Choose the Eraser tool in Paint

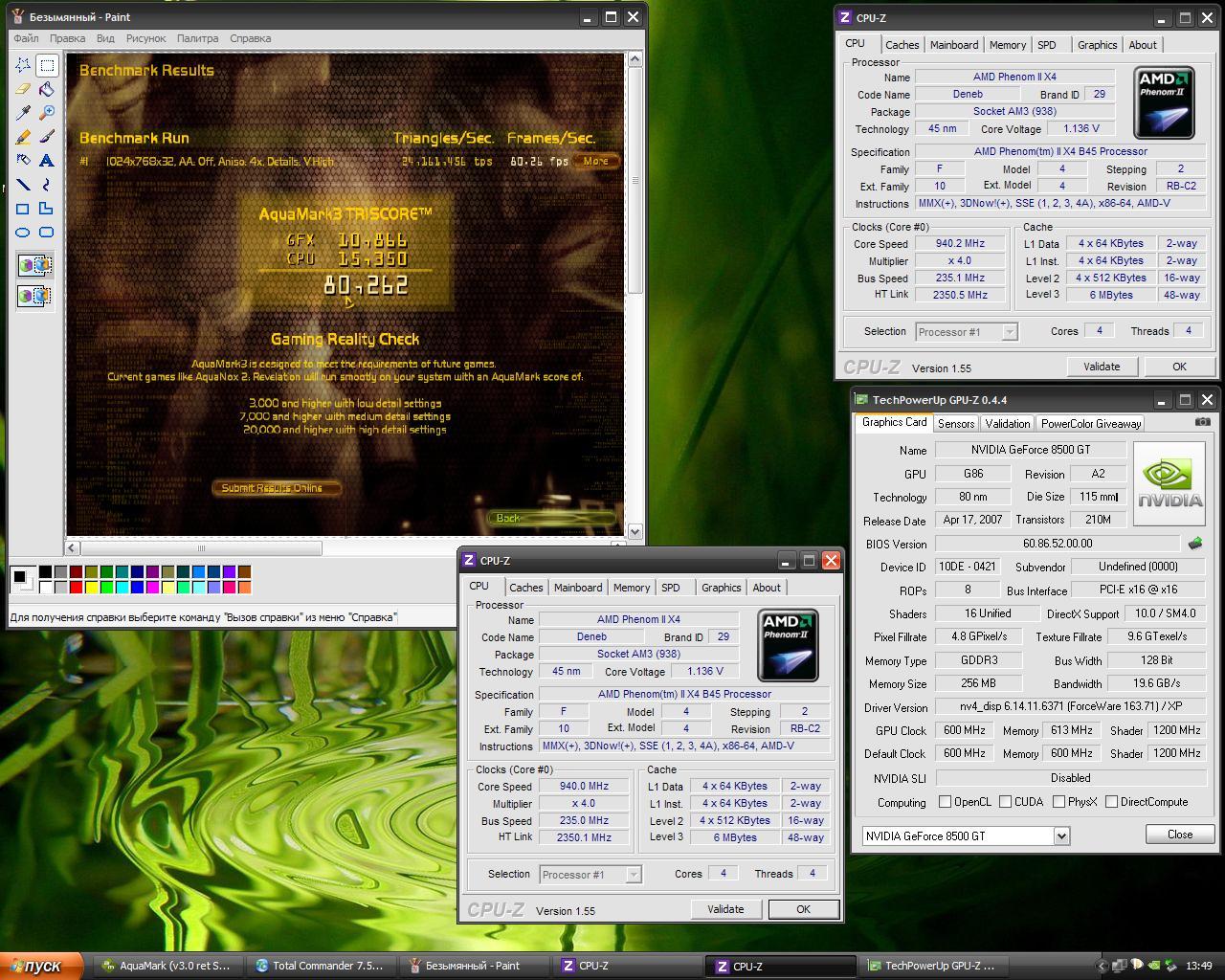pyautogui.click(x=23, y=89)
